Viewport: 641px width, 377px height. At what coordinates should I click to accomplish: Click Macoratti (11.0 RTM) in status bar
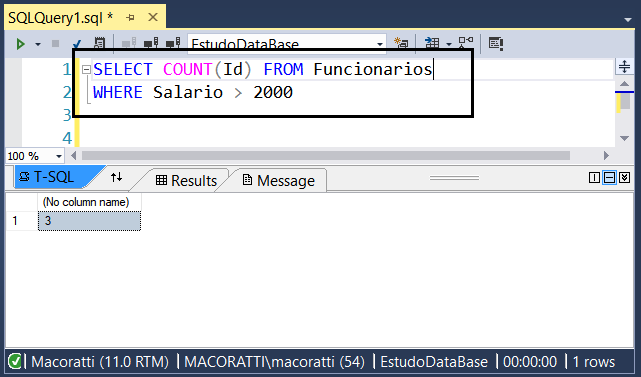[100, 362]
